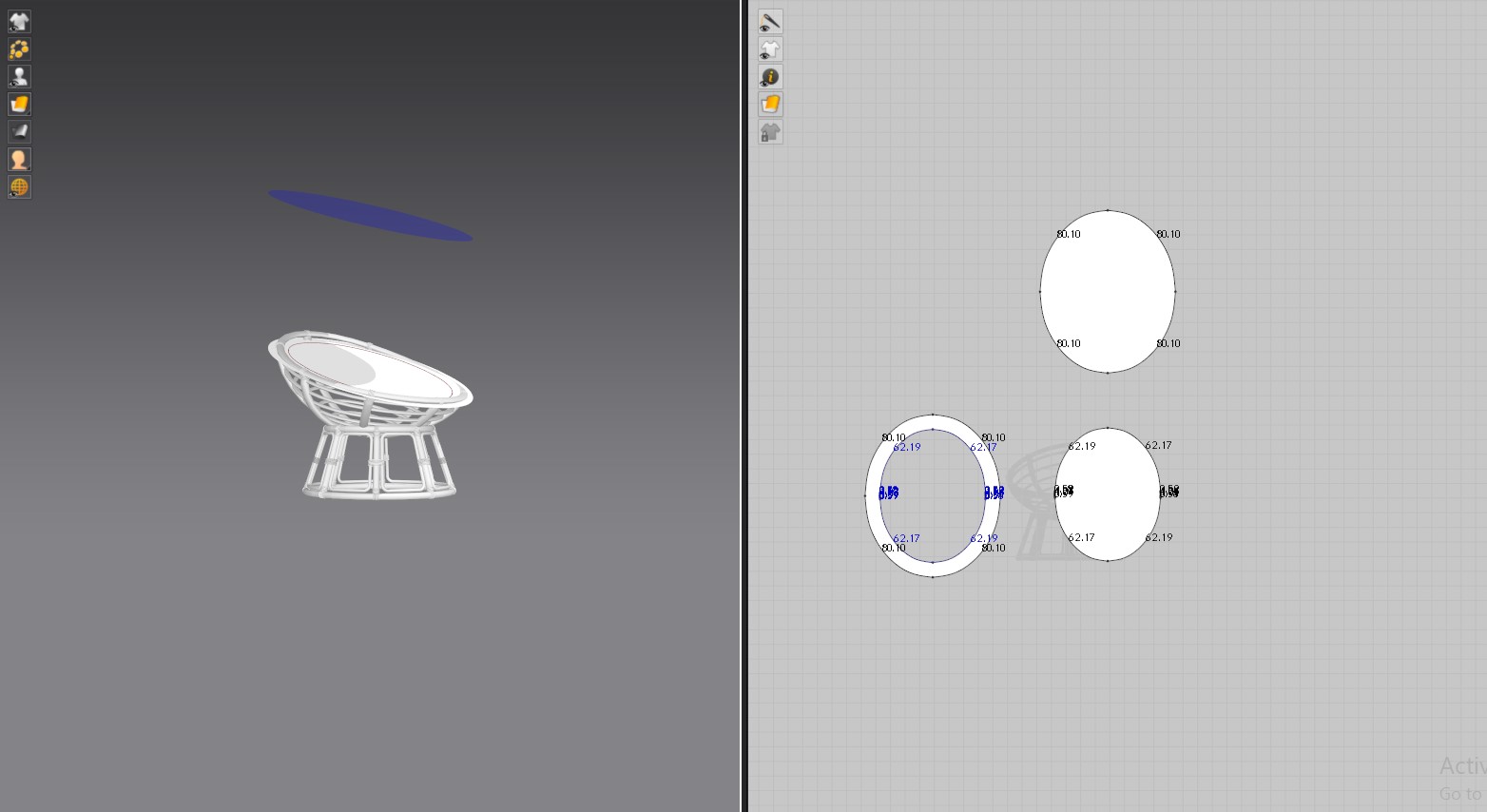The height and width of the screenshot is (812, 1487).
Task: Toggle 3D environment grid globe display
Action: 19,186
